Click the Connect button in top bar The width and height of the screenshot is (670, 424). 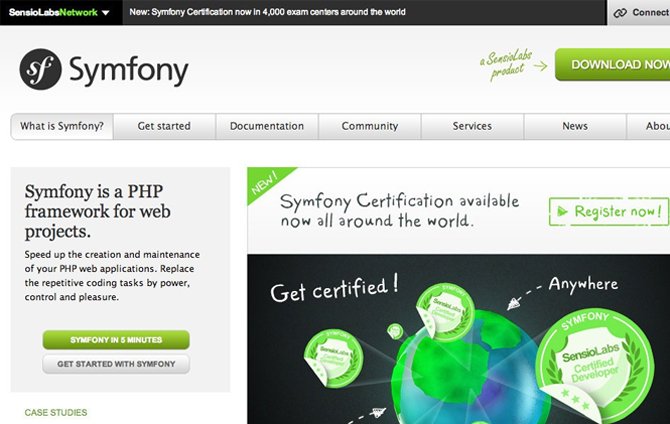(639, 13)
